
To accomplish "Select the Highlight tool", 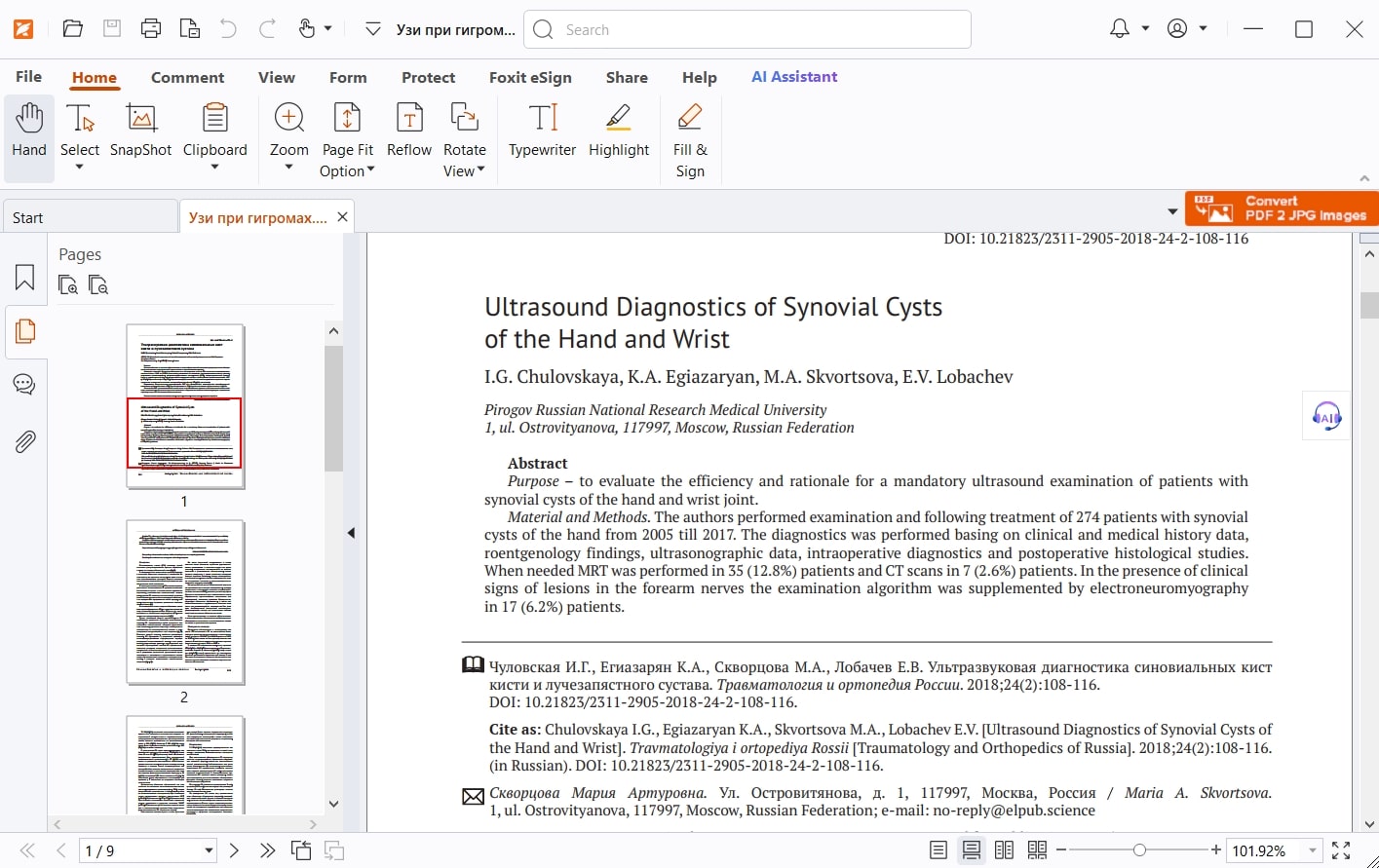I will 619,130.
